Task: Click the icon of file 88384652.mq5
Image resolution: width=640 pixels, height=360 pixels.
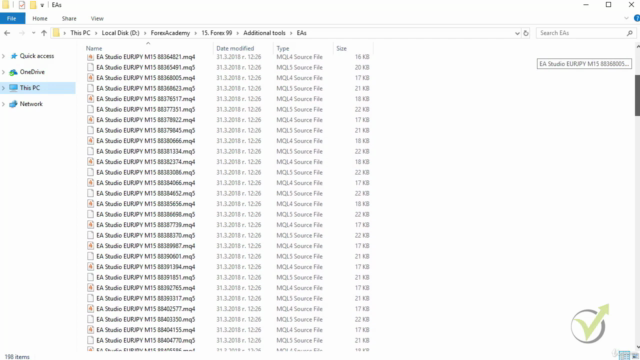Action: [90, 193]
